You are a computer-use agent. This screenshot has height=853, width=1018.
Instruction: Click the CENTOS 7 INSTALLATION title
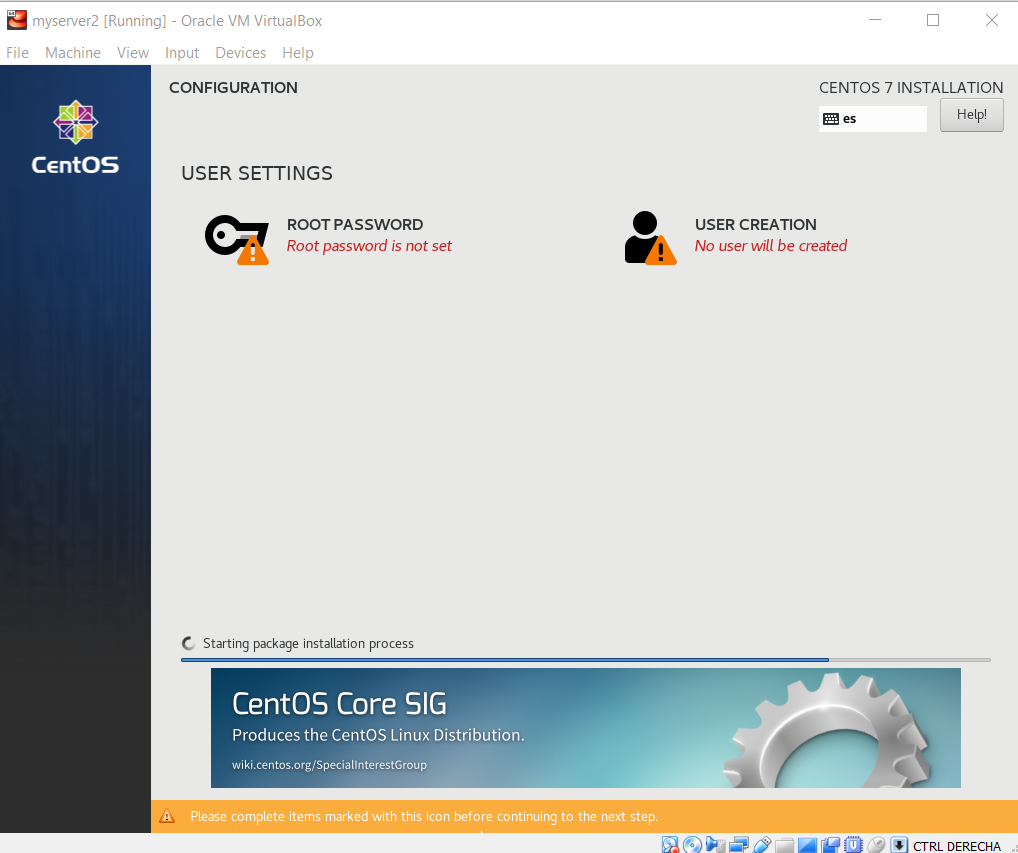point(911,88)
